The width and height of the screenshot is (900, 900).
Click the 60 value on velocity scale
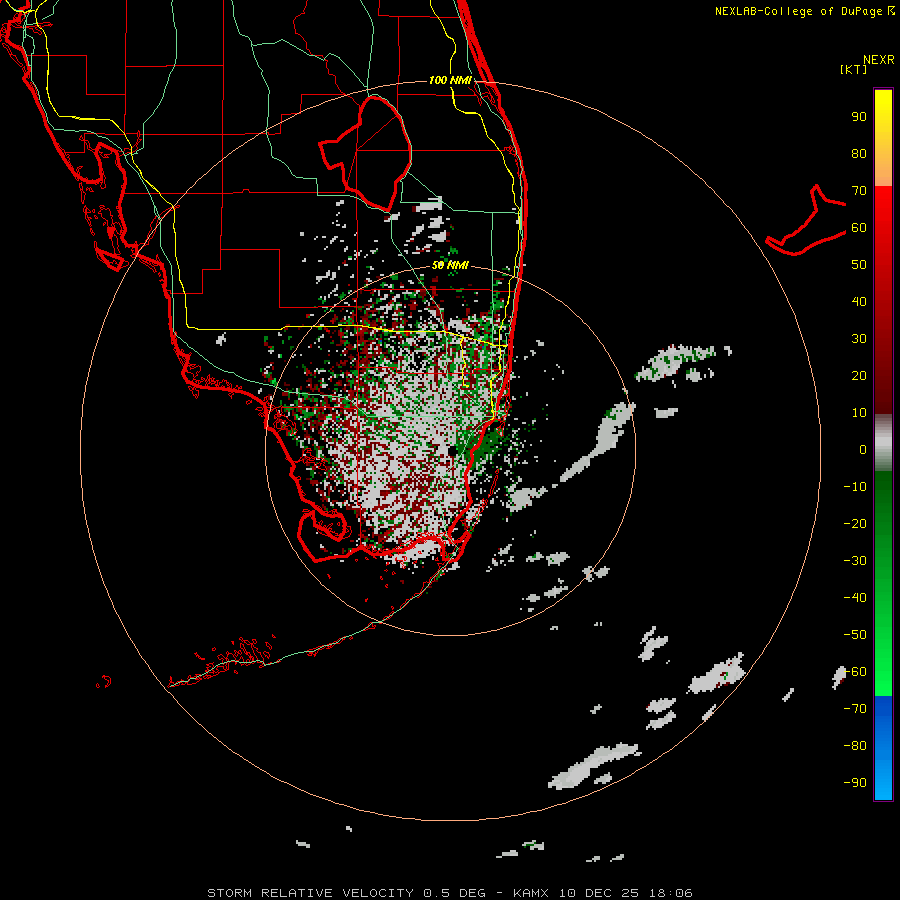pyautogui.click(x=859, y=227)
